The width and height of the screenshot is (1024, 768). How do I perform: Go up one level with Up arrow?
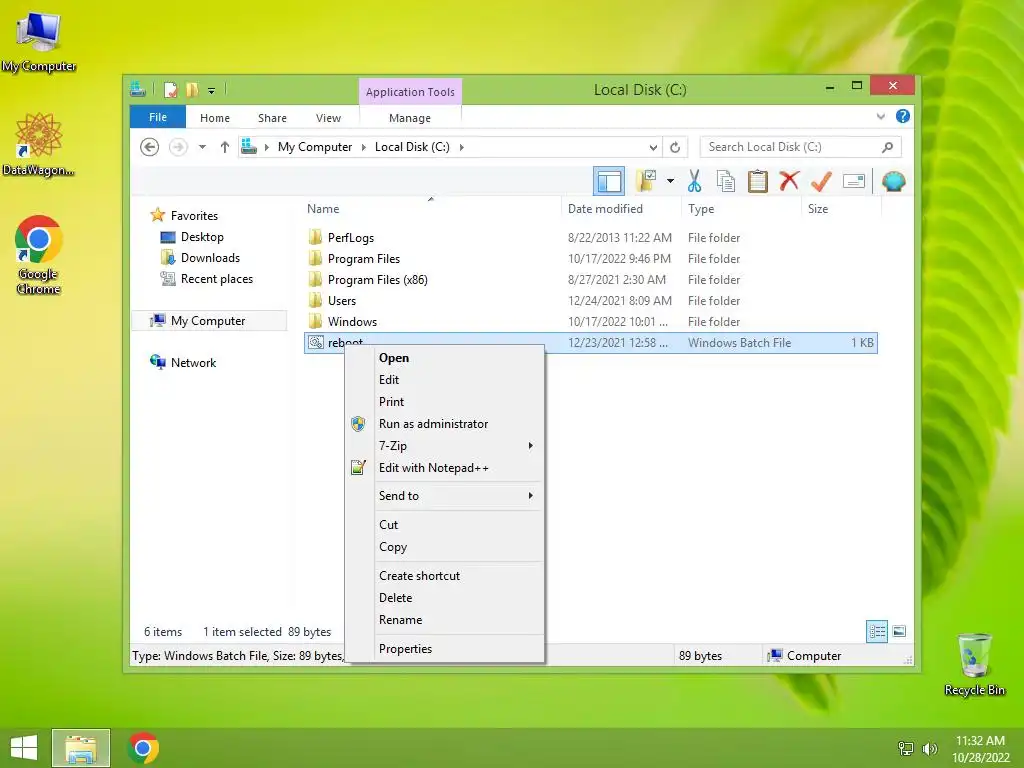(225, 147)
